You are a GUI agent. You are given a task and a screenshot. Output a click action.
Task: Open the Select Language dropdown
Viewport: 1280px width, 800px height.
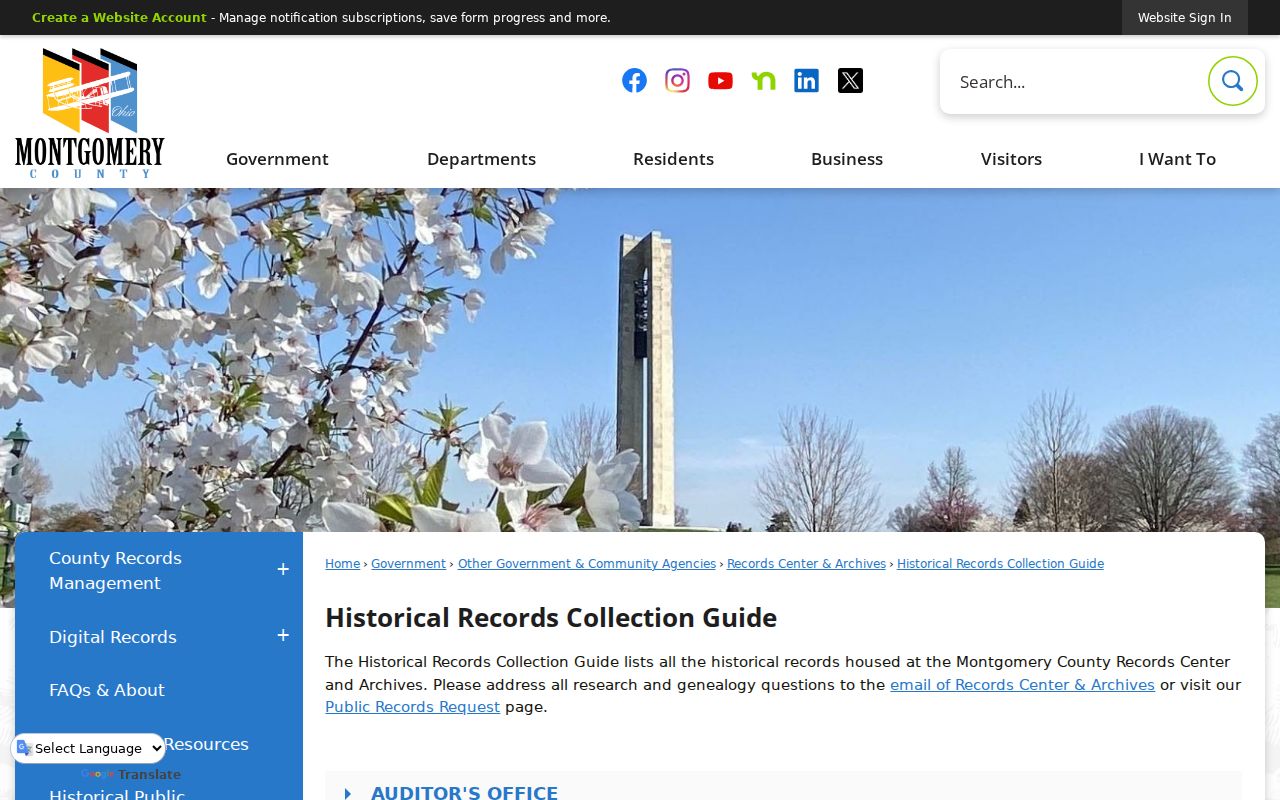(x=90, y=748)
